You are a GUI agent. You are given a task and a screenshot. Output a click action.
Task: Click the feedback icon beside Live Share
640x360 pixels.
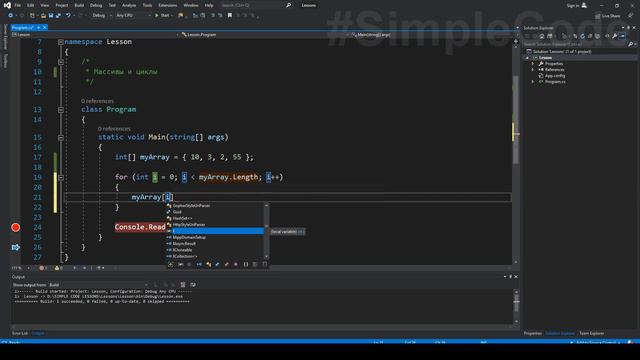pyautogui.click(x=631, y=15)
